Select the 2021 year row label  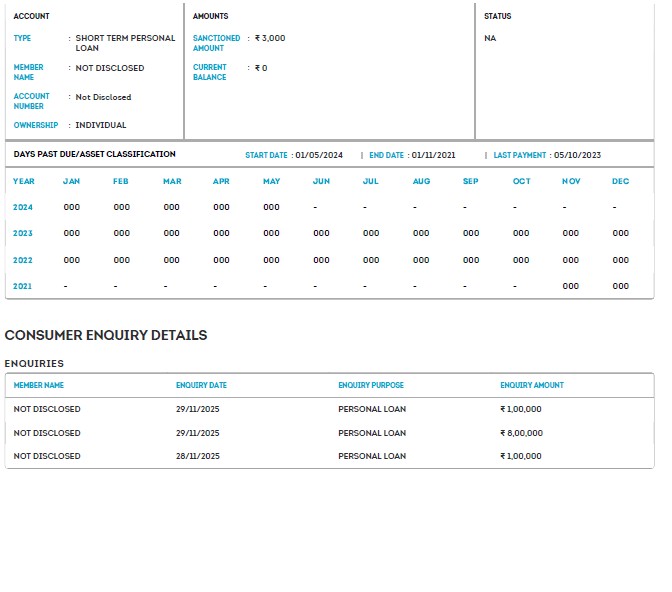(x=23, y=286)
